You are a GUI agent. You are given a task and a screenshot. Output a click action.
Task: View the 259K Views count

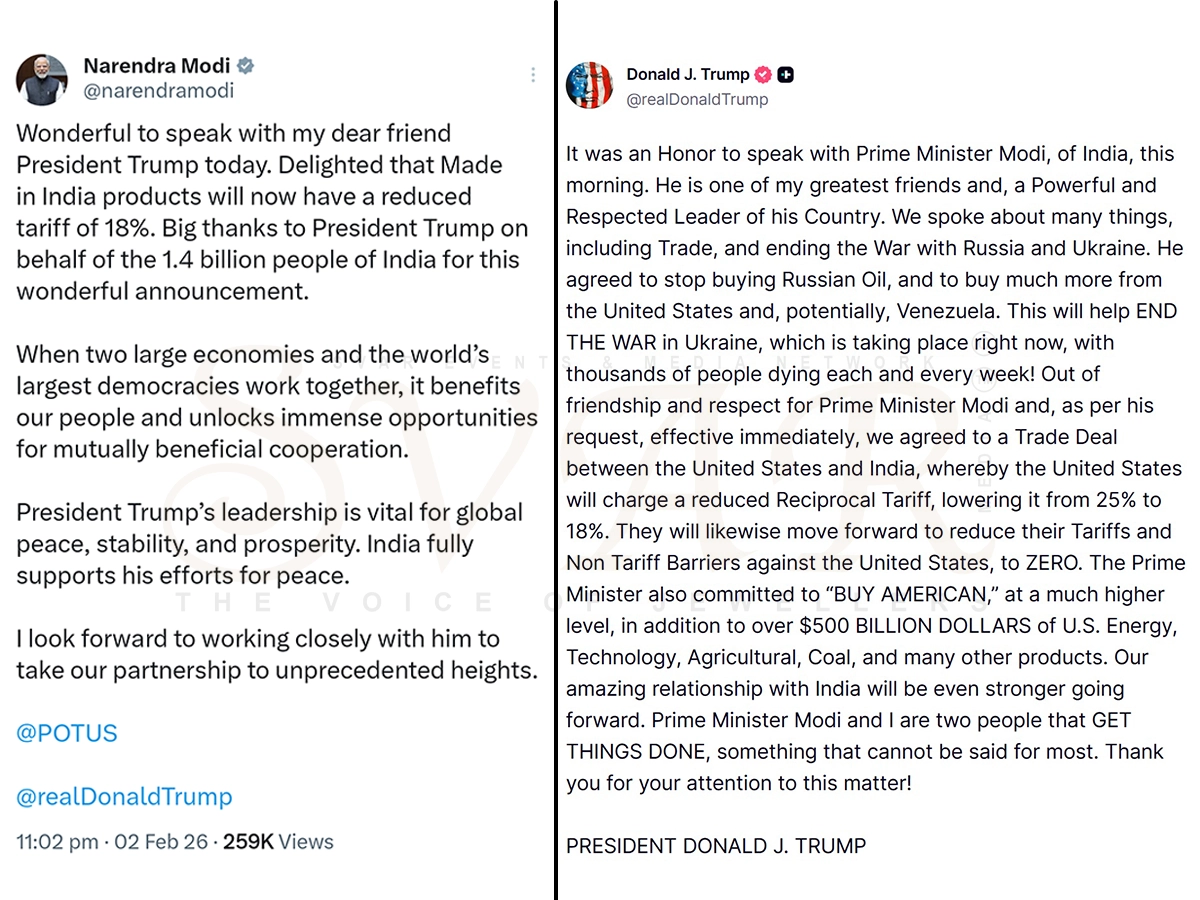pos(278,842)
